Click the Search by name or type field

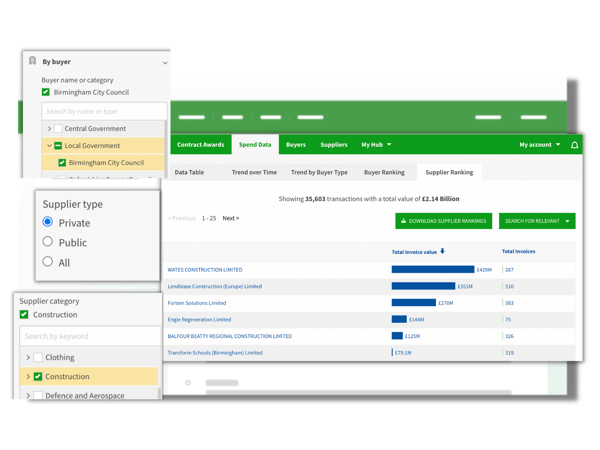(104, 111)
